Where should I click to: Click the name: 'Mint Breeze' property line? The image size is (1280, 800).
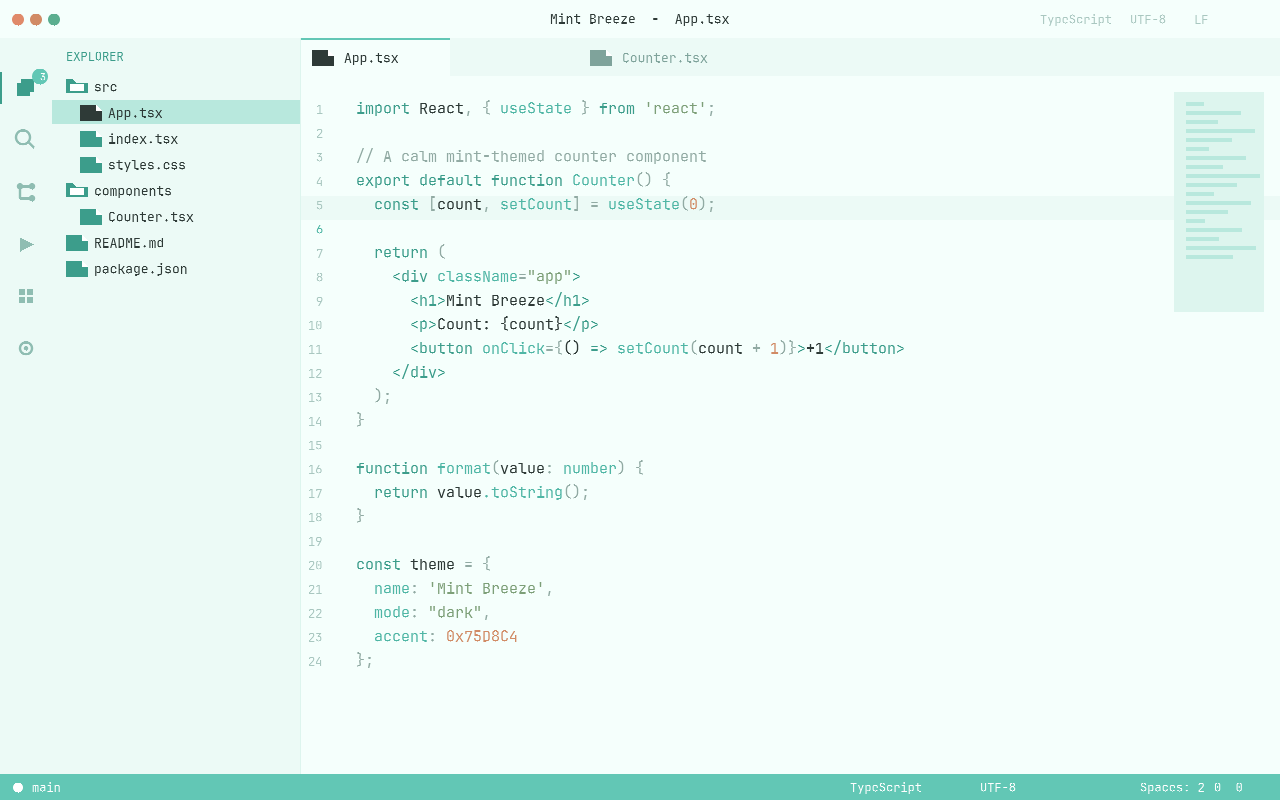[464, 588]
